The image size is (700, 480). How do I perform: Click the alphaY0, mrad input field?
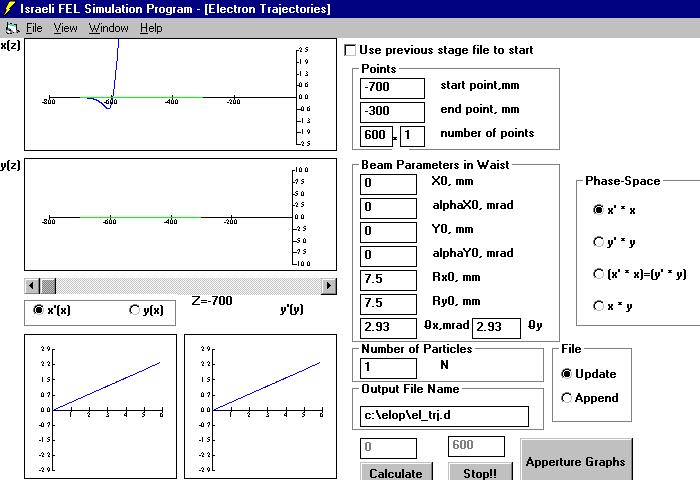pos(388,256)
